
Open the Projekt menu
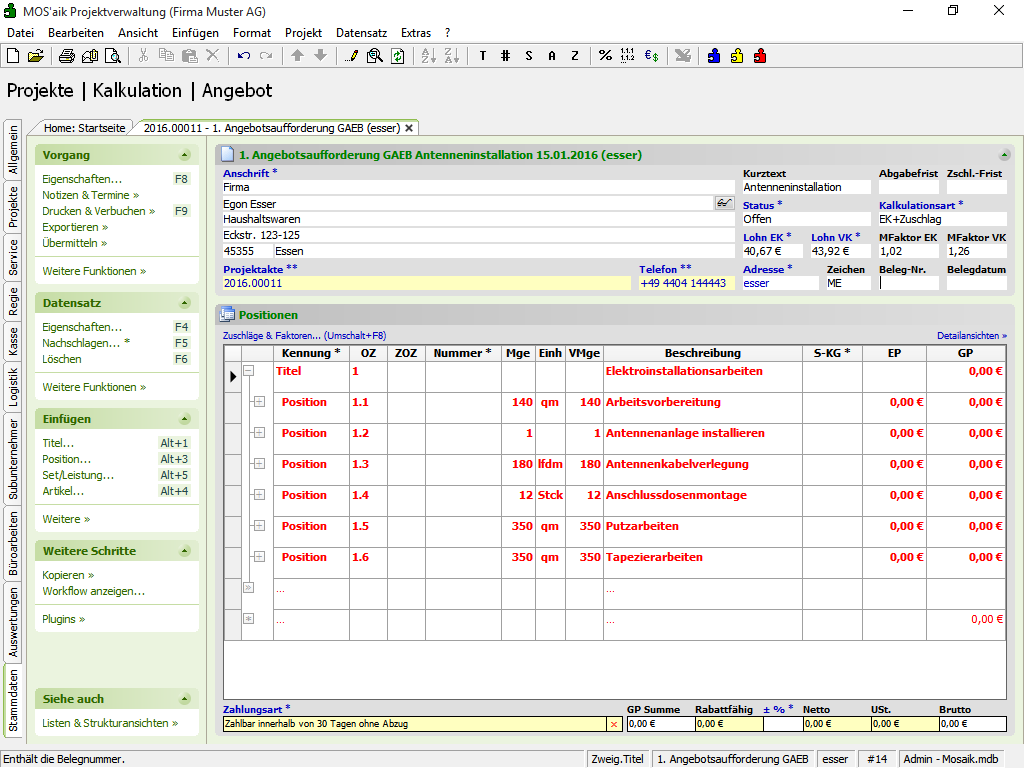click(303, 33)
